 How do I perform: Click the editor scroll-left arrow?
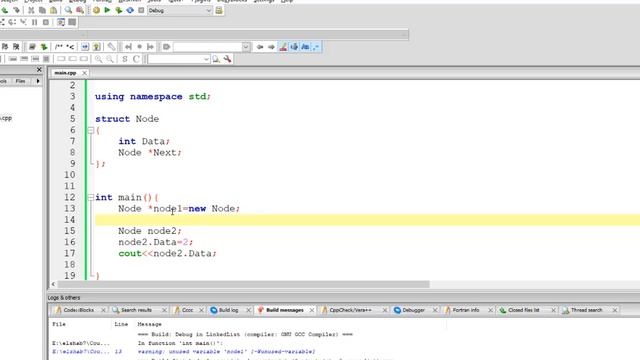tap(53, 284)
